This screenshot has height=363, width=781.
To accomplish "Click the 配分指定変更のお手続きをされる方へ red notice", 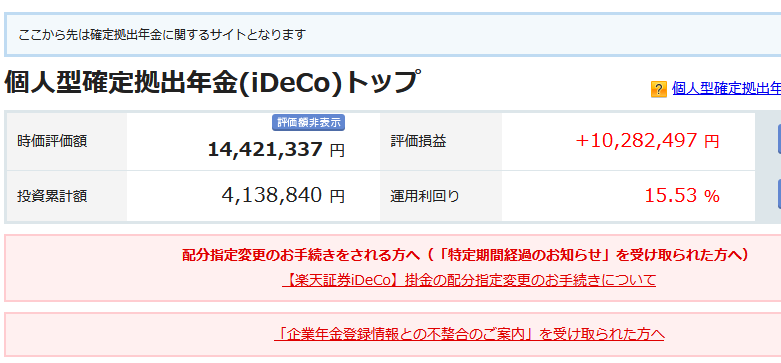I will pos(465,255).
